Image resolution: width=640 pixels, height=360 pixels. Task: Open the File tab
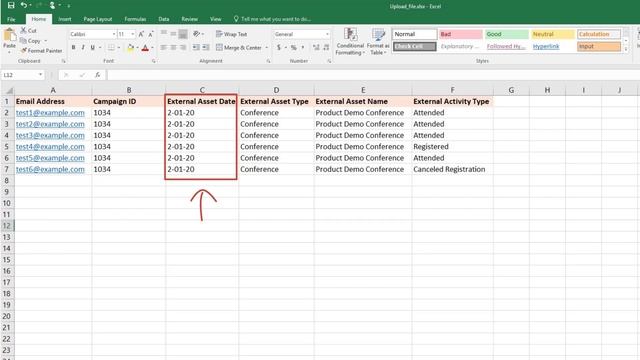tap(11, 19)
